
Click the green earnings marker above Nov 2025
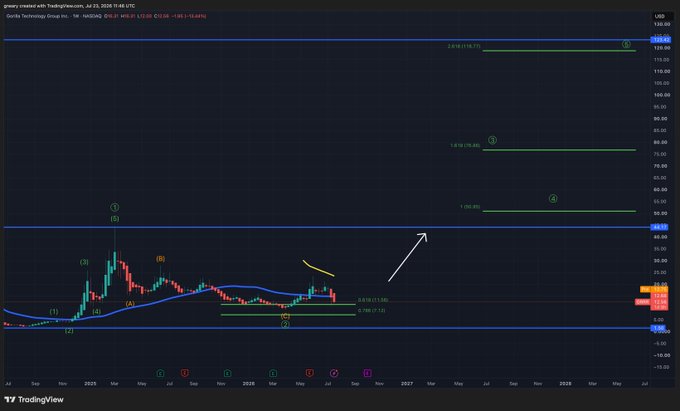227,373
